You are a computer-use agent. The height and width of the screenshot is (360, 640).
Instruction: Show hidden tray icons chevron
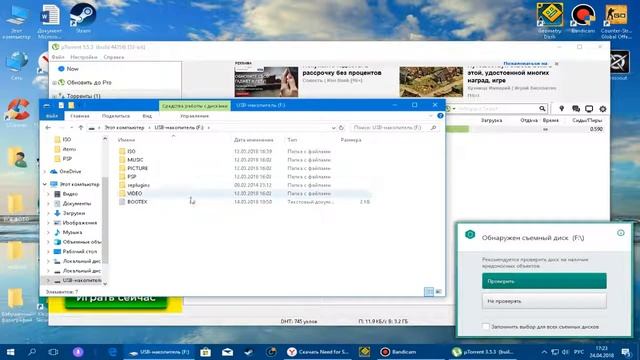[x=544, y=352]
